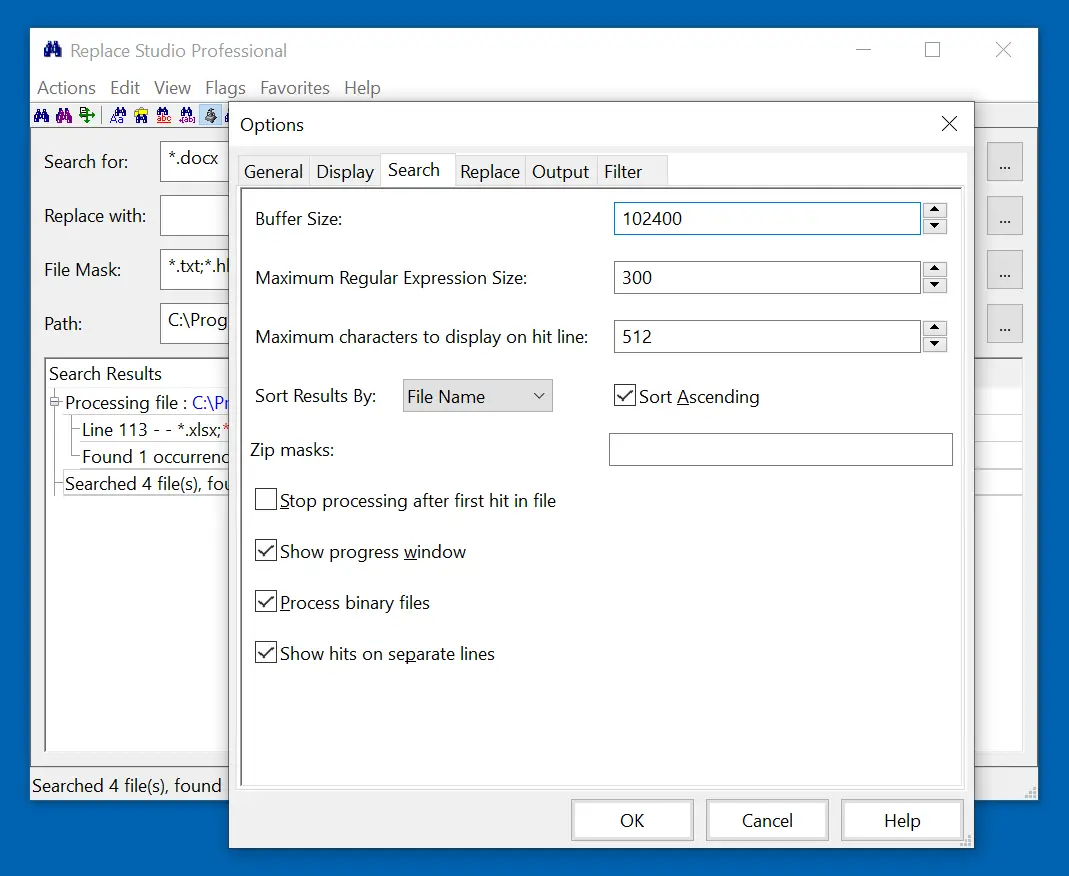1069x876 pixels.
Task: Open the Sort Results By dropdown
Action: [478, 396]
